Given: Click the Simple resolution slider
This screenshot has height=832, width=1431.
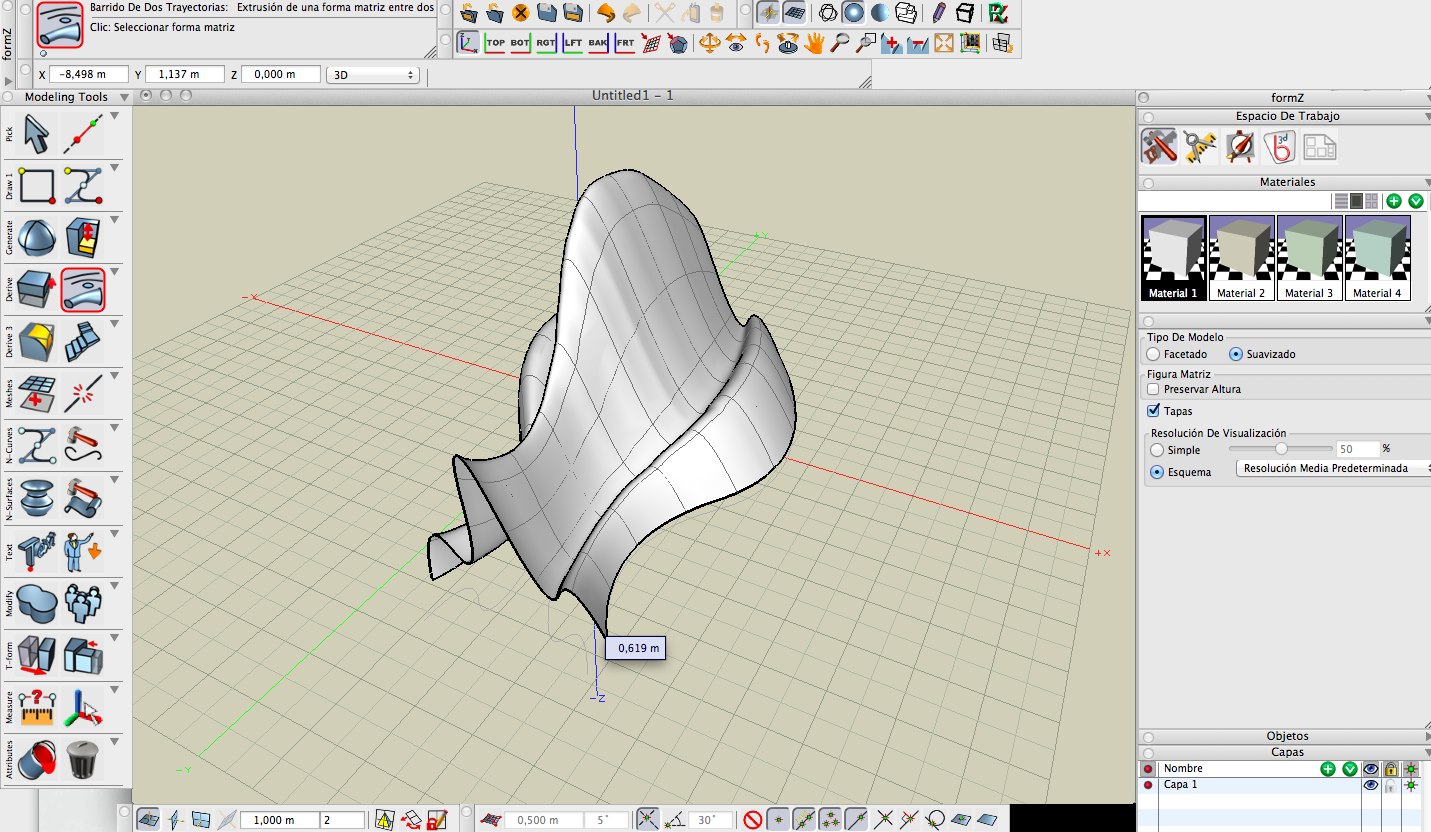Looking at the screenshot, I should [1281, 450].
